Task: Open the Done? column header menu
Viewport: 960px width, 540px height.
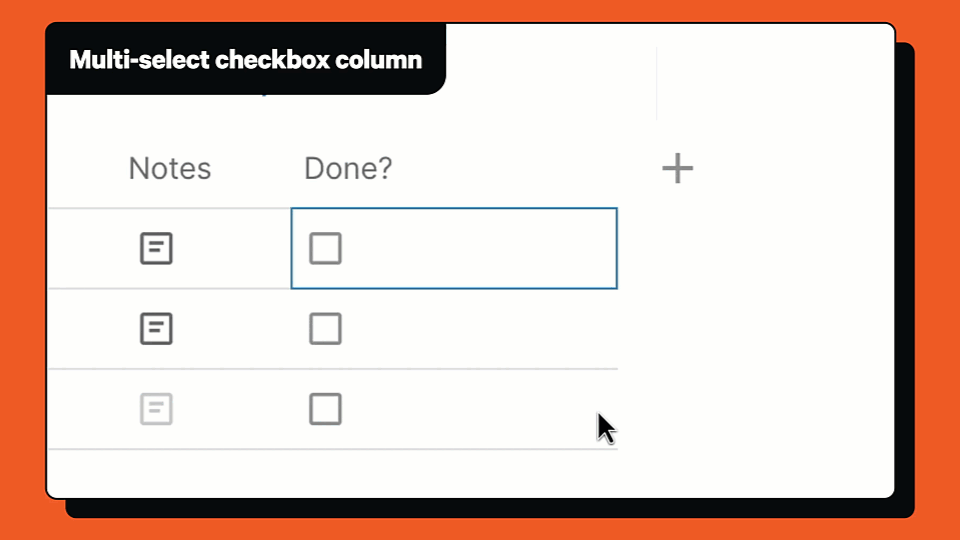Action: point(348,168)
